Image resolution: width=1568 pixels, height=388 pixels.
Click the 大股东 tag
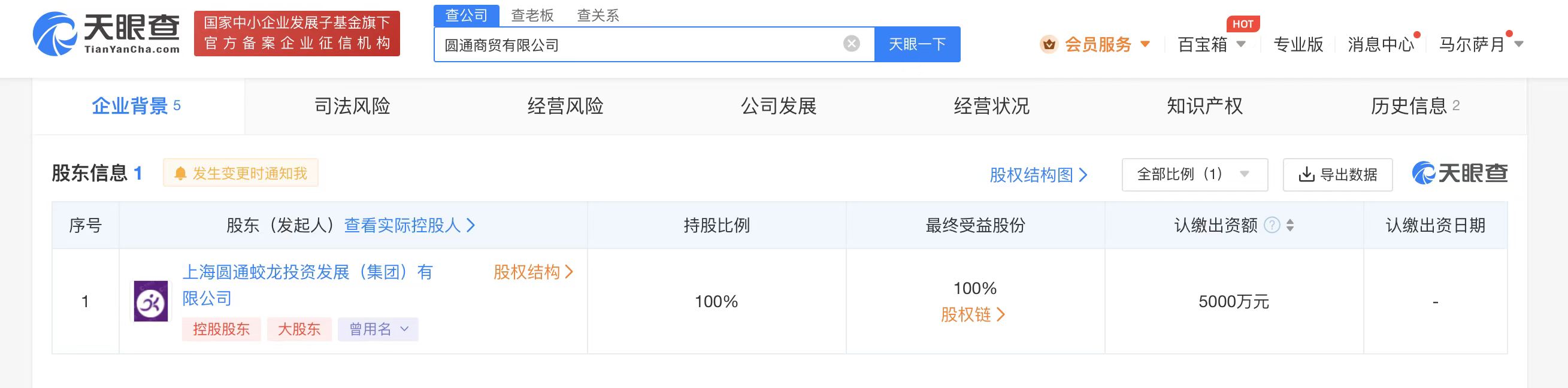[299, 329]
